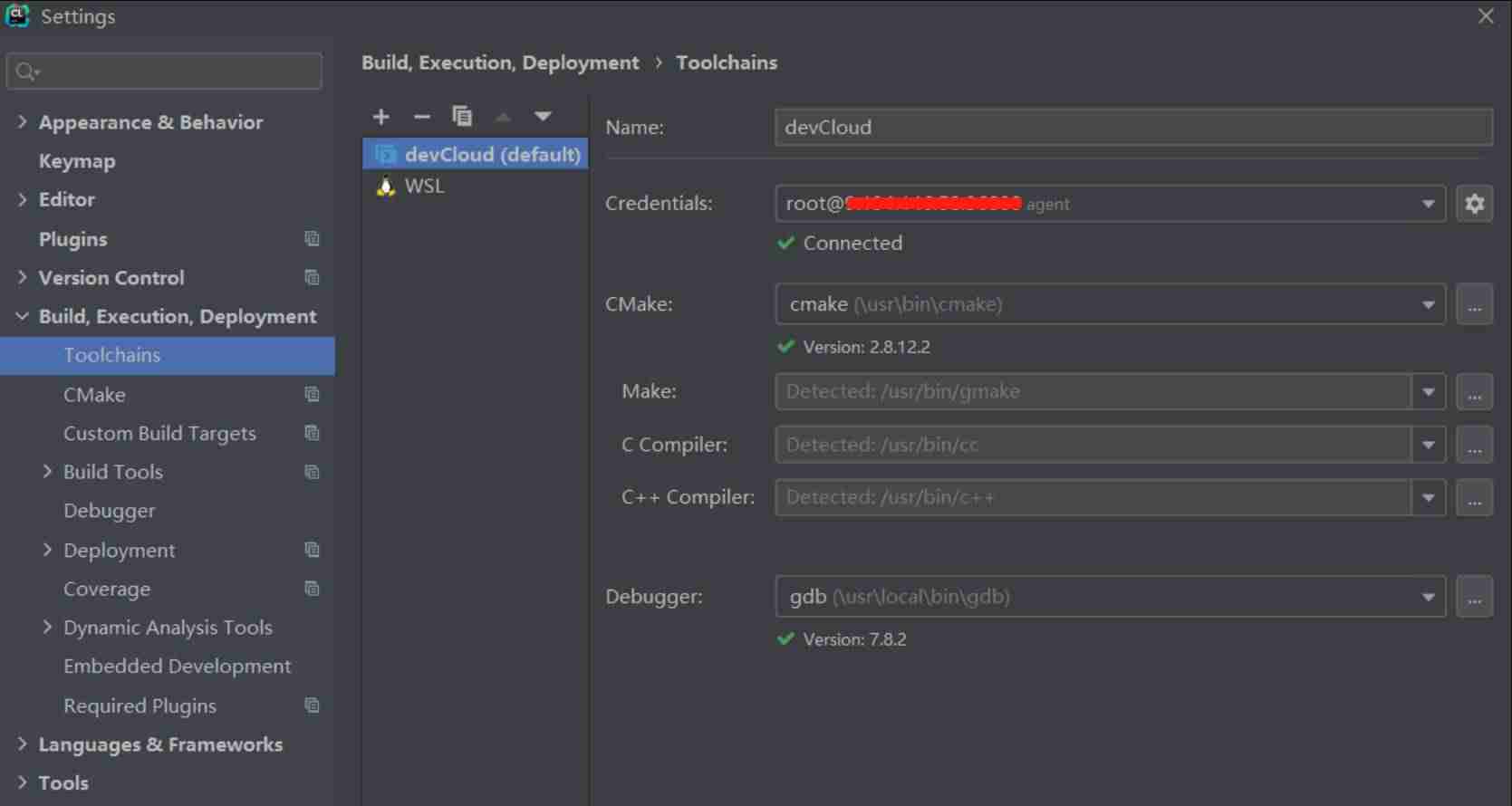Click the search magnifier icon

click(x=26, y=72)
